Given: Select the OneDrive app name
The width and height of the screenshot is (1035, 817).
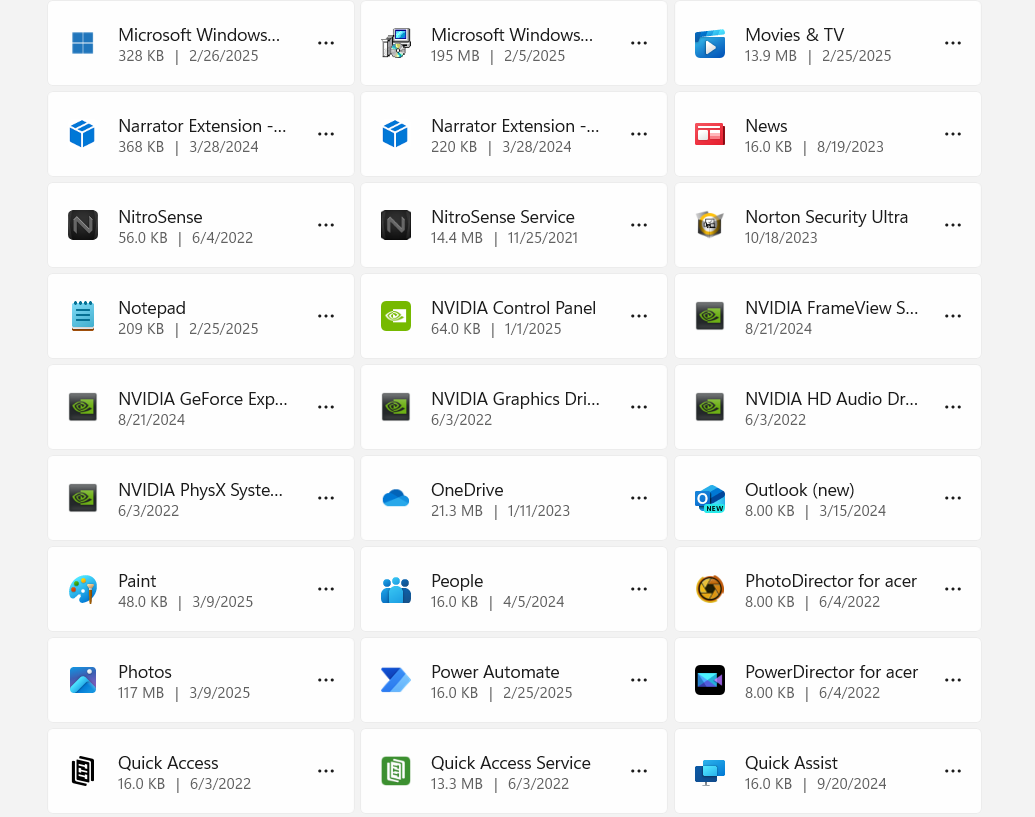Looking at the screenshot, I should point(467,490).
